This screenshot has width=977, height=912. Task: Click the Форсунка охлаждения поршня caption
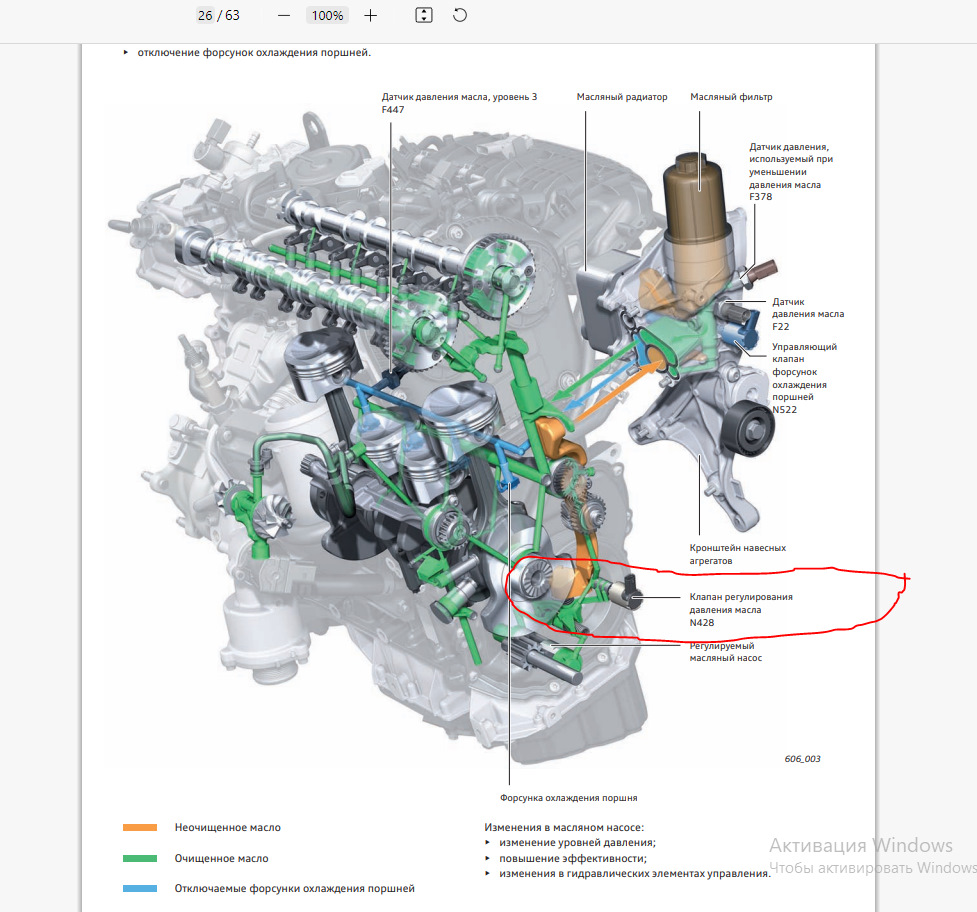click(x=569, y=798)
